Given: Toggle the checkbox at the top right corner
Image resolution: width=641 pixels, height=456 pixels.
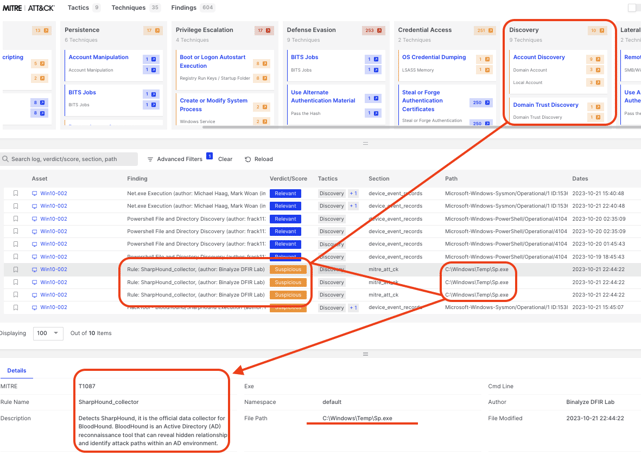Looking at the screenshot, I should 632,8.
